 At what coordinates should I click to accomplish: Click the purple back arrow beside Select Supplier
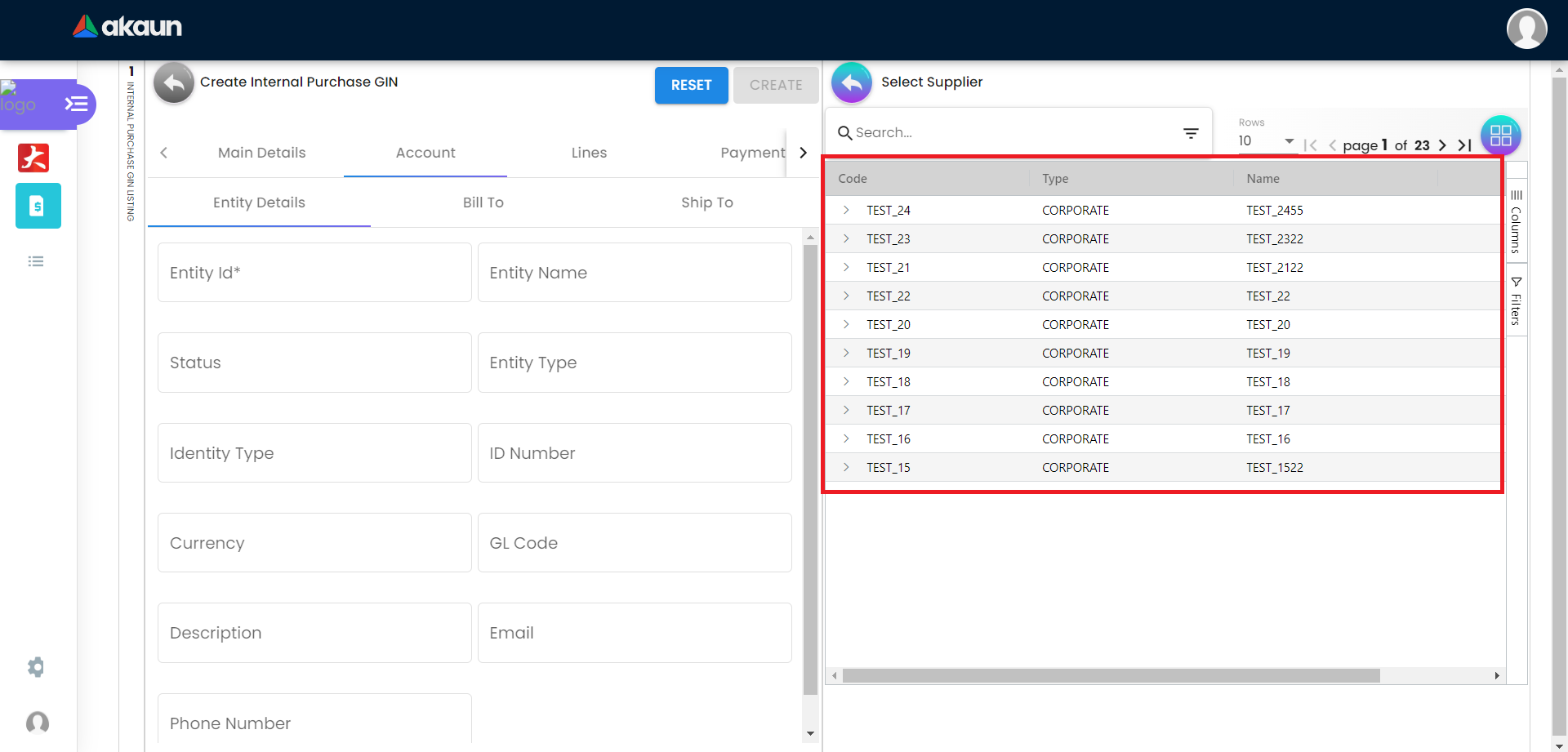point(851,82)
